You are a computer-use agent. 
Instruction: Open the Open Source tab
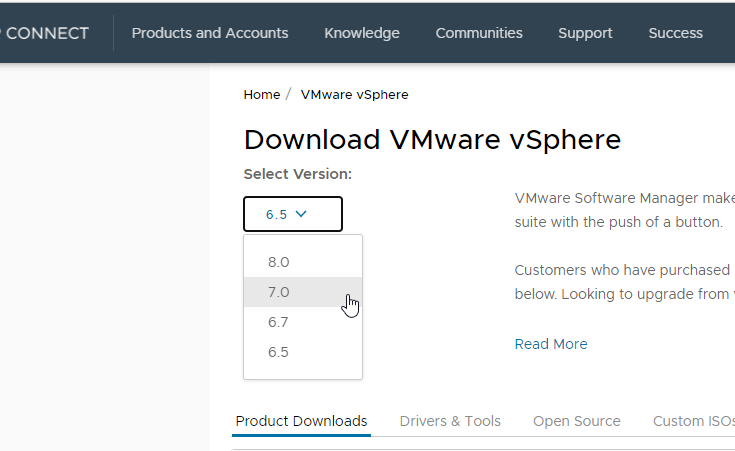[577, 421]
